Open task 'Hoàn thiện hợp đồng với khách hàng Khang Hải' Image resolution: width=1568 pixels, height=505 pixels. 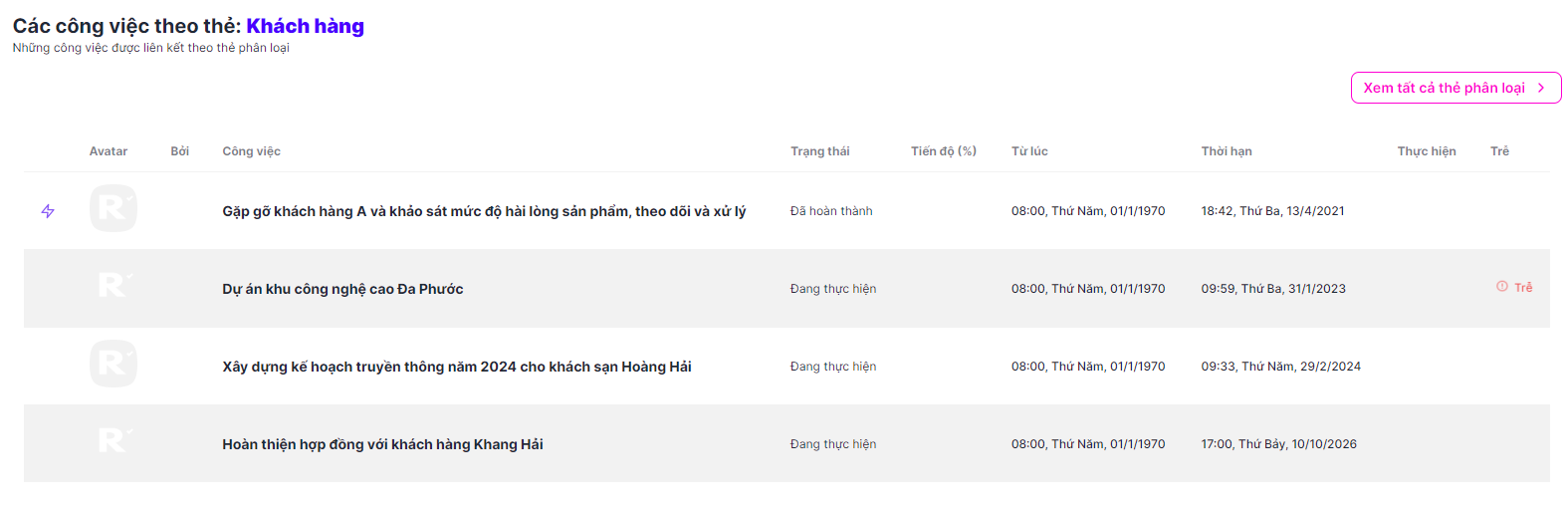[x=382, y=444]
